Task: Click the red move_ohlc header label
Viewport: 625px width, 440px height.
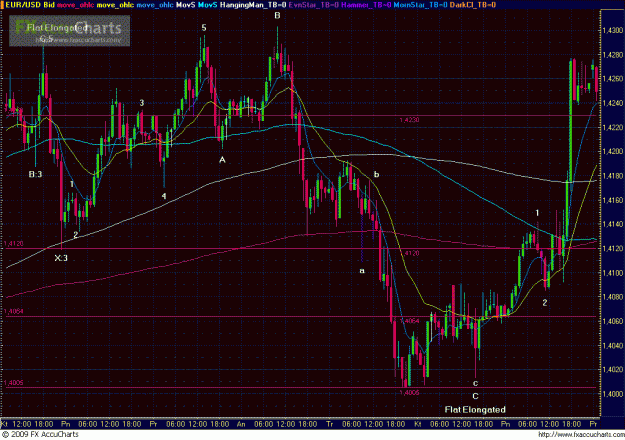Action: (x=75, y=5)
